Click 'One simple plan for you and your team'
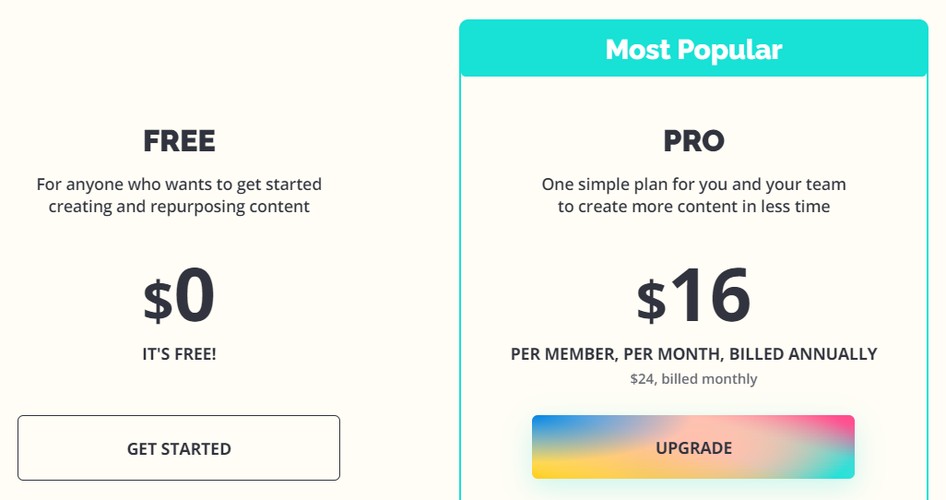Image resolution: width=946 pixels, height=500 pixels. 694,184
